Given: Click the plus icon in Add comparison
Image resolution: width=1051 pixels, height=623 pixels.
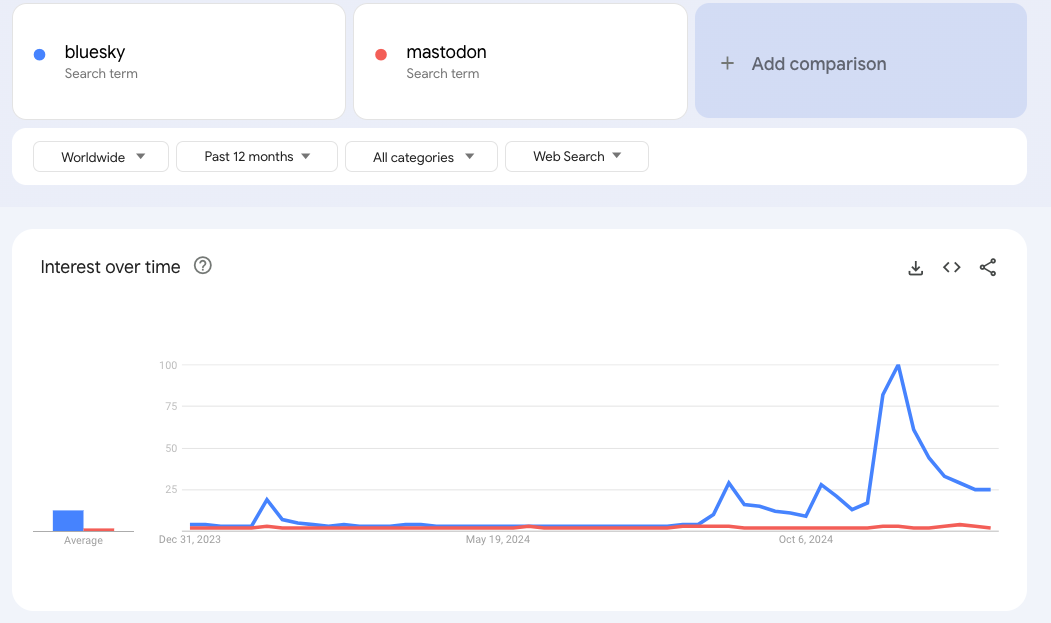Looking at the screenshot, I should (x=728, y=64).
